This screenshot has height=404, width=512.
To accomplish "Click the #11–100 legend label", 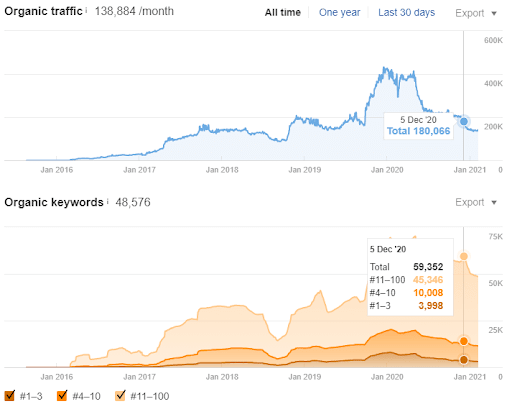I will (x=150, y=396).
